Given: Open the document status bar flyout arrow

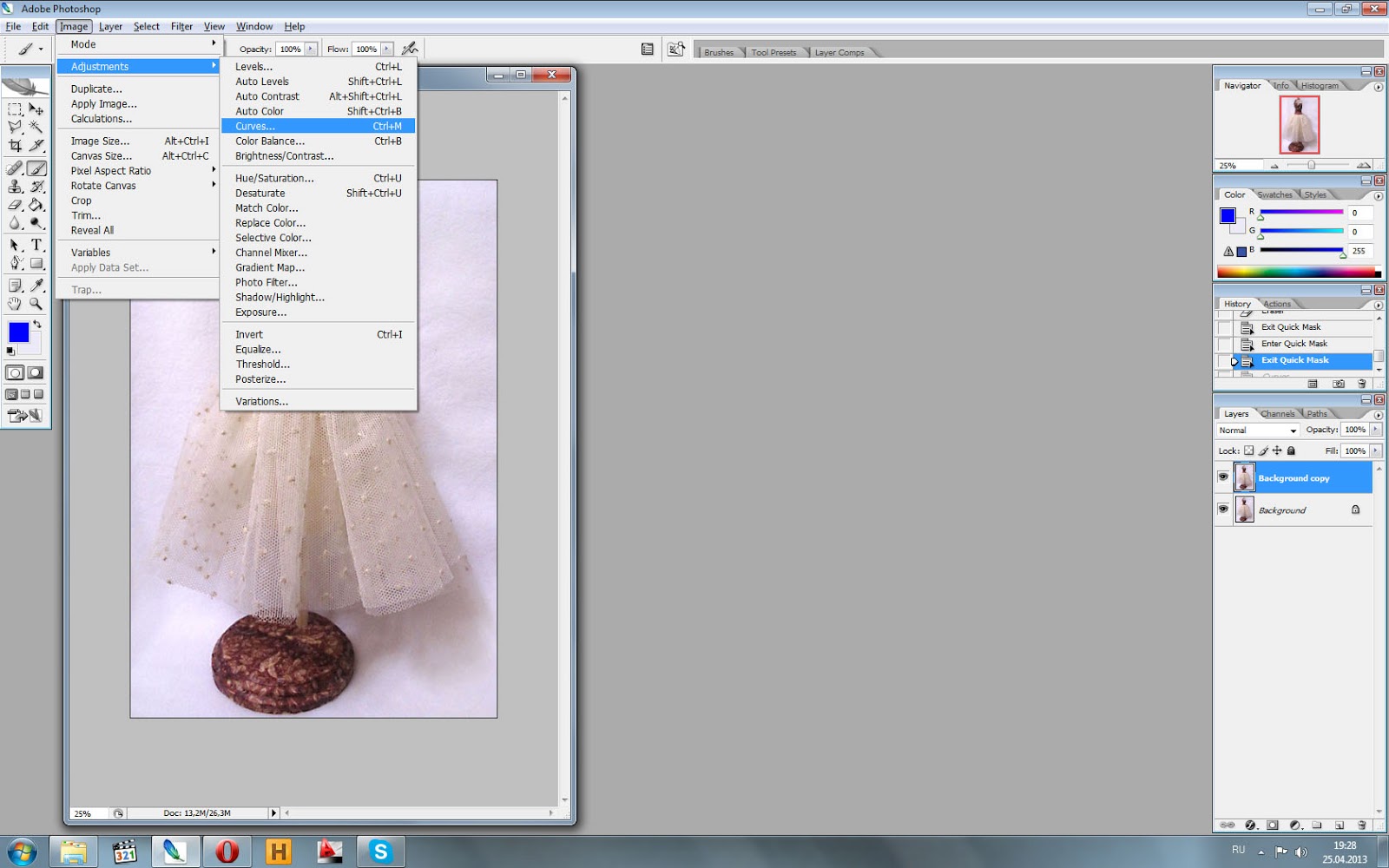Looking at the screenshot, I should pyautogui.click(x=273, y=813).
